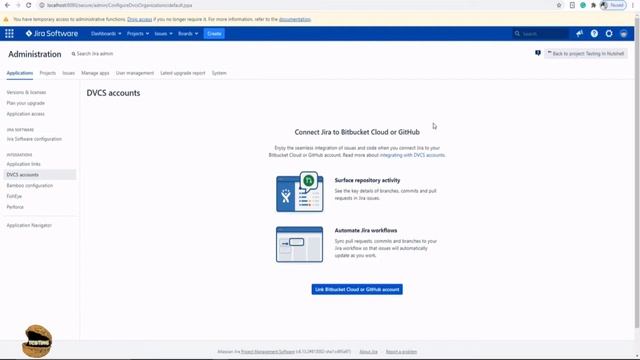The height and width of the screenshot is (360, 640).
Task: Open the Chrome profile button
Action: [x=613, y=5]
